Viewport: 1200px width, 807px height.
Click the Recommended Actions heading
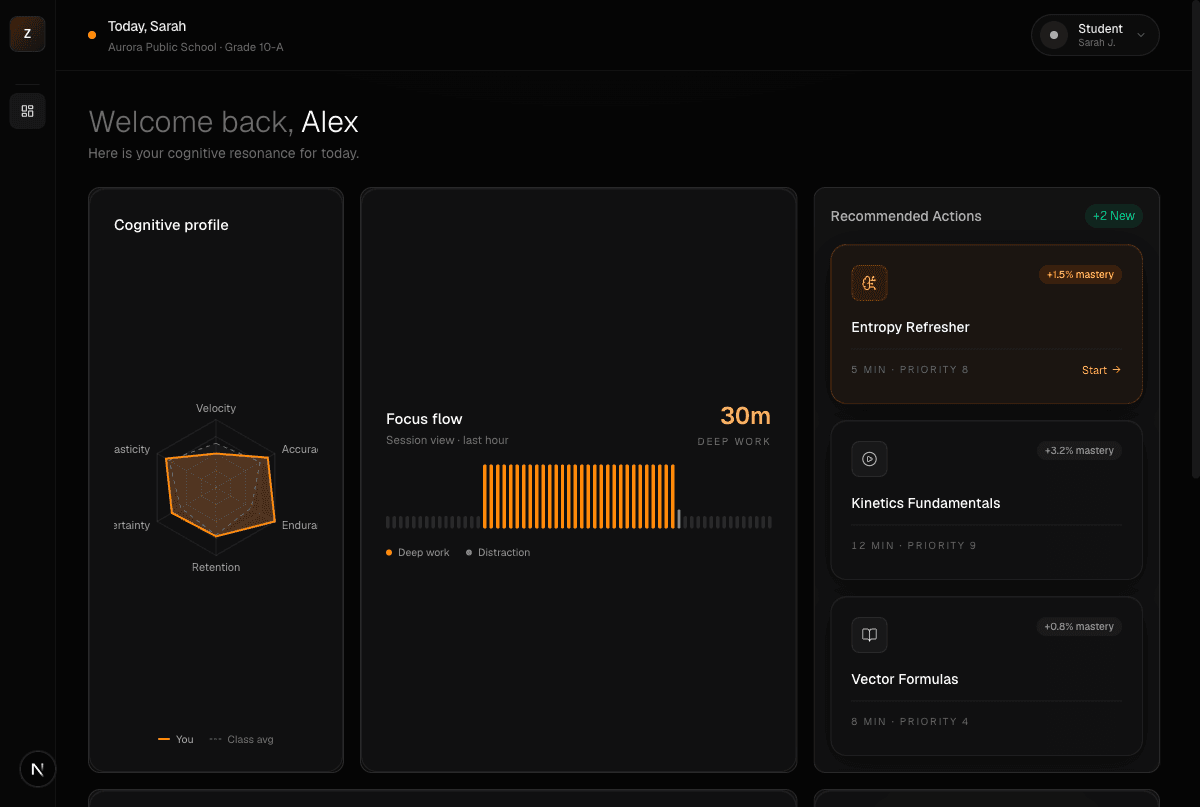pyautogui.click(x=906, y=216)
